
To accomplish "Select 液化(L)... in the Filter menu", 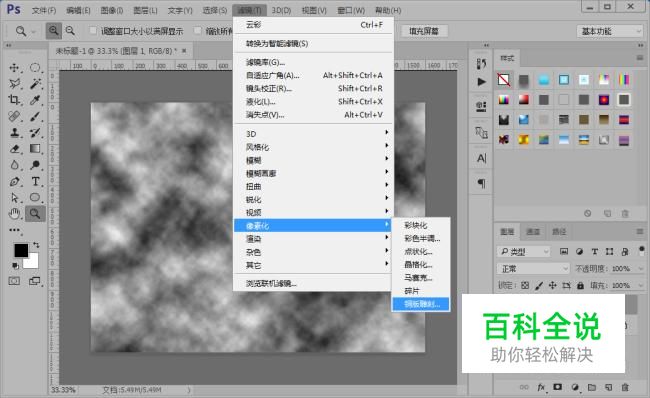I will 313,102.
